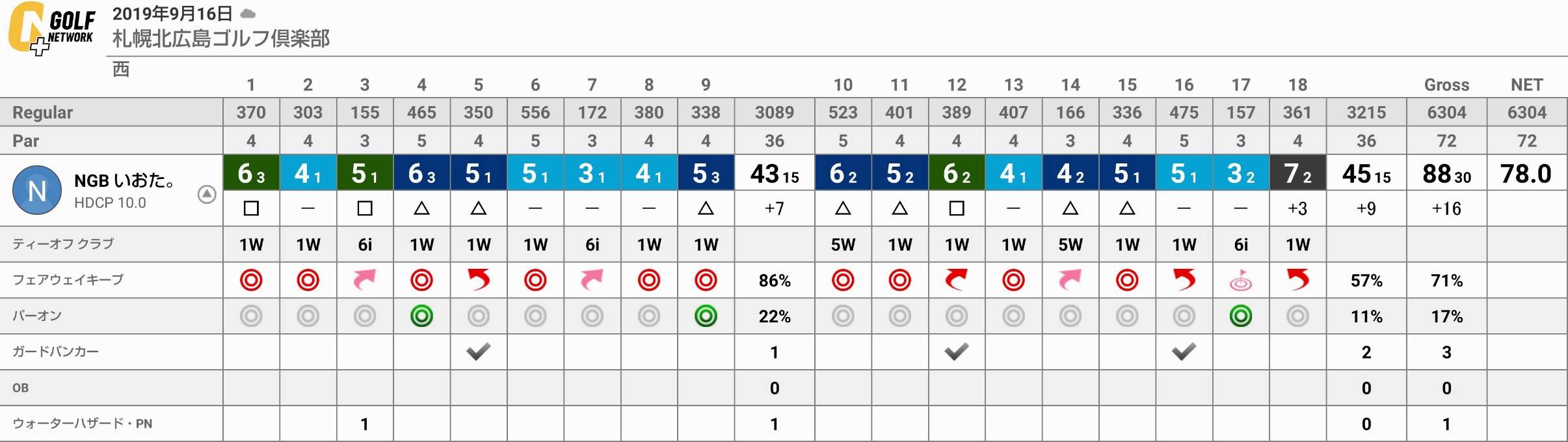The image size is (1568, 442).
Task: Collapse player details with the round arrow
Action: [x=207, y=194]
